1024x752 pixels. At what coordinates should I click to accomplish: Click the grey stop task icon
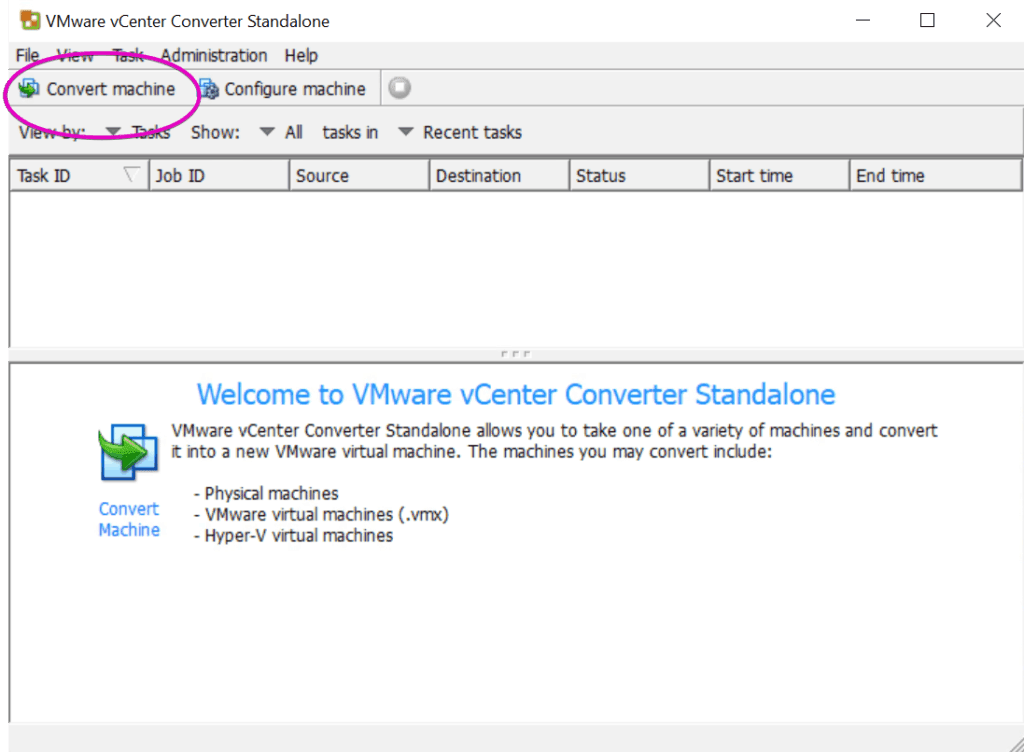coord(400,87)
